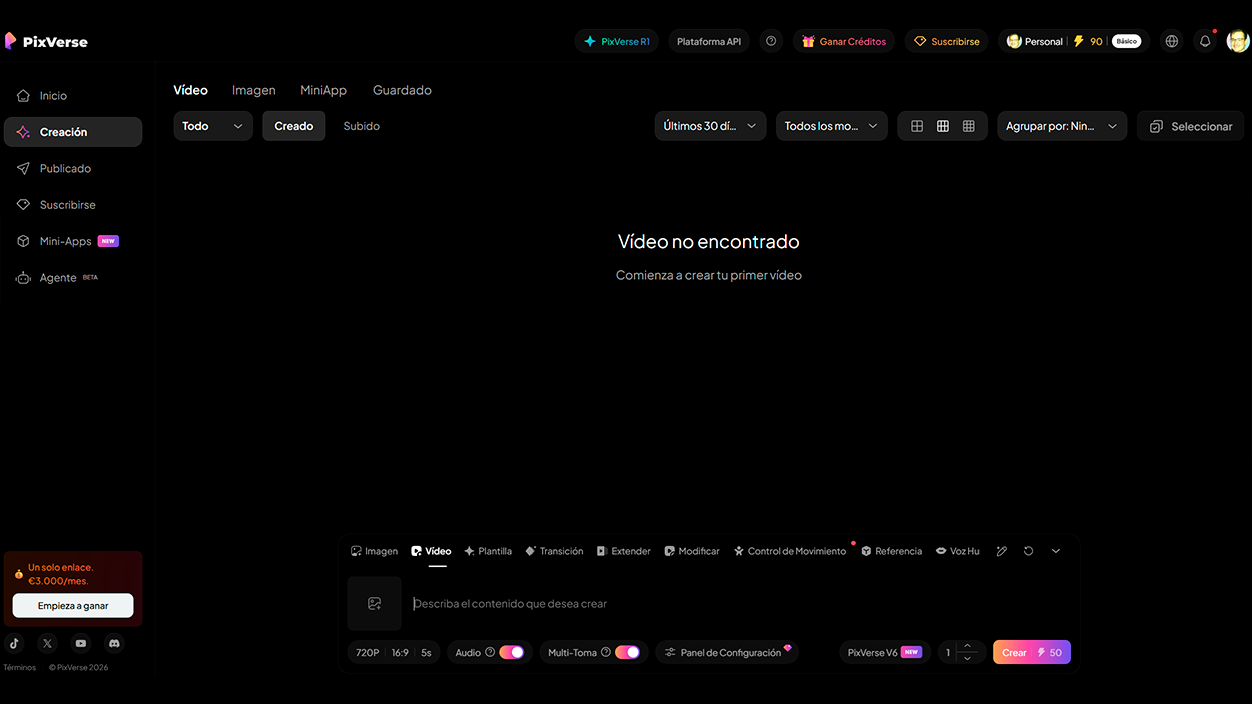Click Audio help question icon
Viewport: 1252px width, 704px height.
(490, 652)
